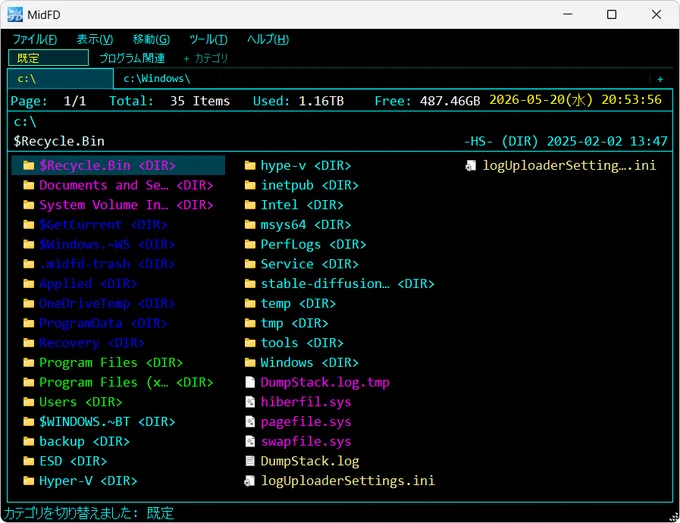Click the Applied folder icon

(x=29, y=284)
